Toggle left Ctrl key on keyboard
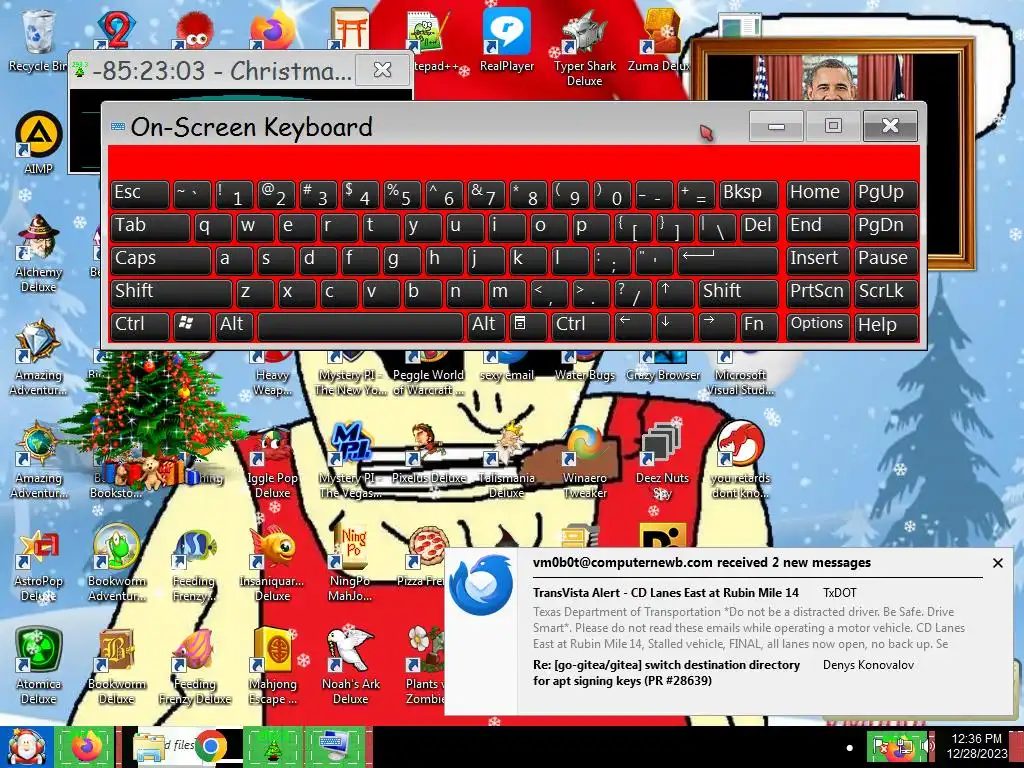Viewport: 1024px width, 768px height. pyautogui.click(x=140, y=325)
